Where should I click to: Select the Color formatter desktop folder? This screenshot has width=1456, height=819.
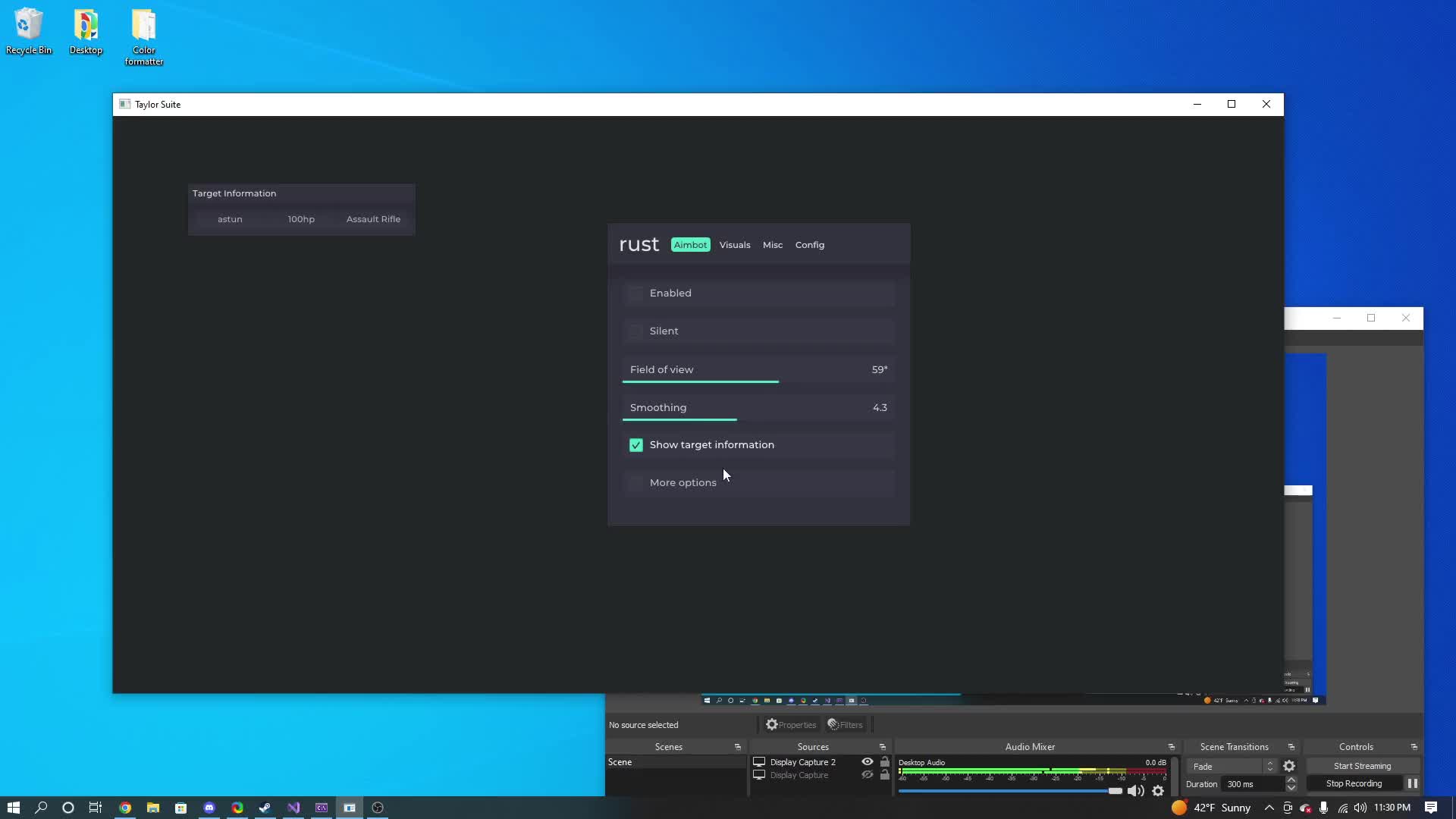click(x=143, y=38)
